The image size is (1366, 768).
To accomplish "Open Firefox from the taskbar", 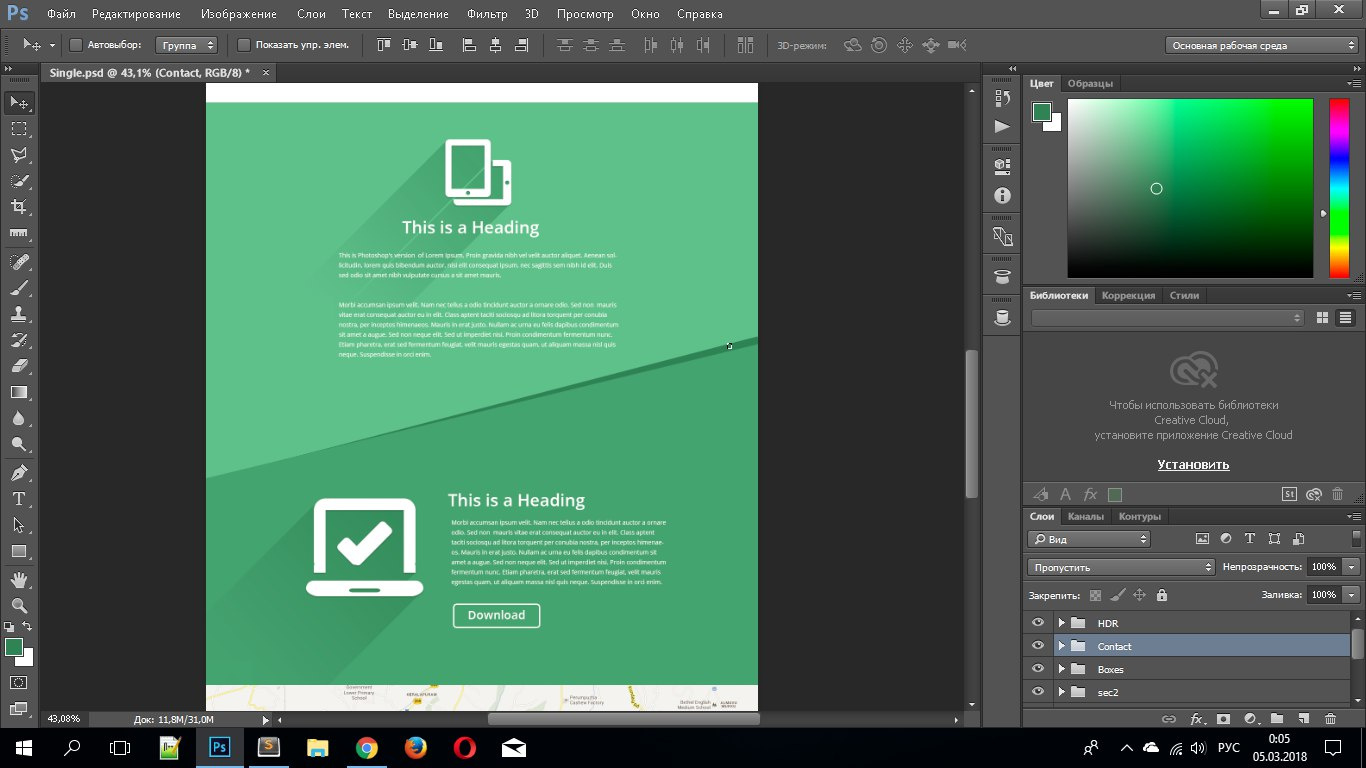I will [415, 747].
